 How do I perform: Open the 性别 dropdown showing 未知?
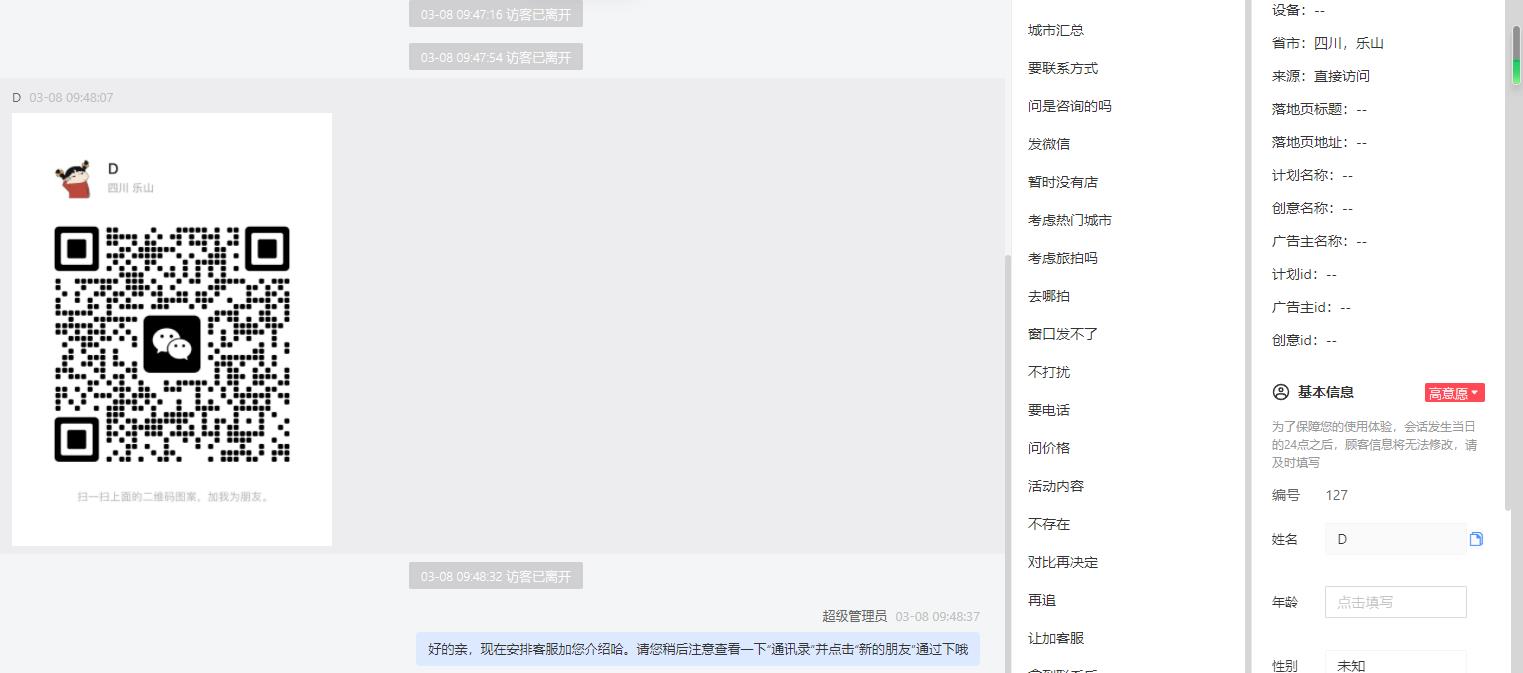(x=1395, y=662)
